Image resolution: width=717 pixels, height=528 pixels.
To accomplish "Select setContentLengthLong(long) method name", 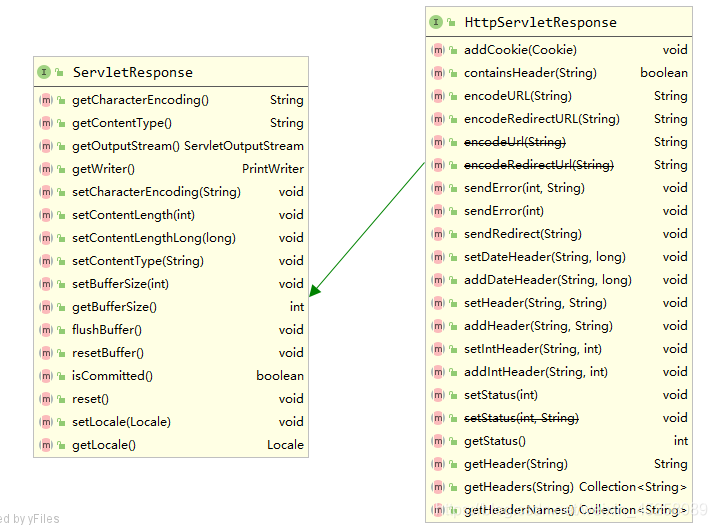I will click(x=154, y=238).
